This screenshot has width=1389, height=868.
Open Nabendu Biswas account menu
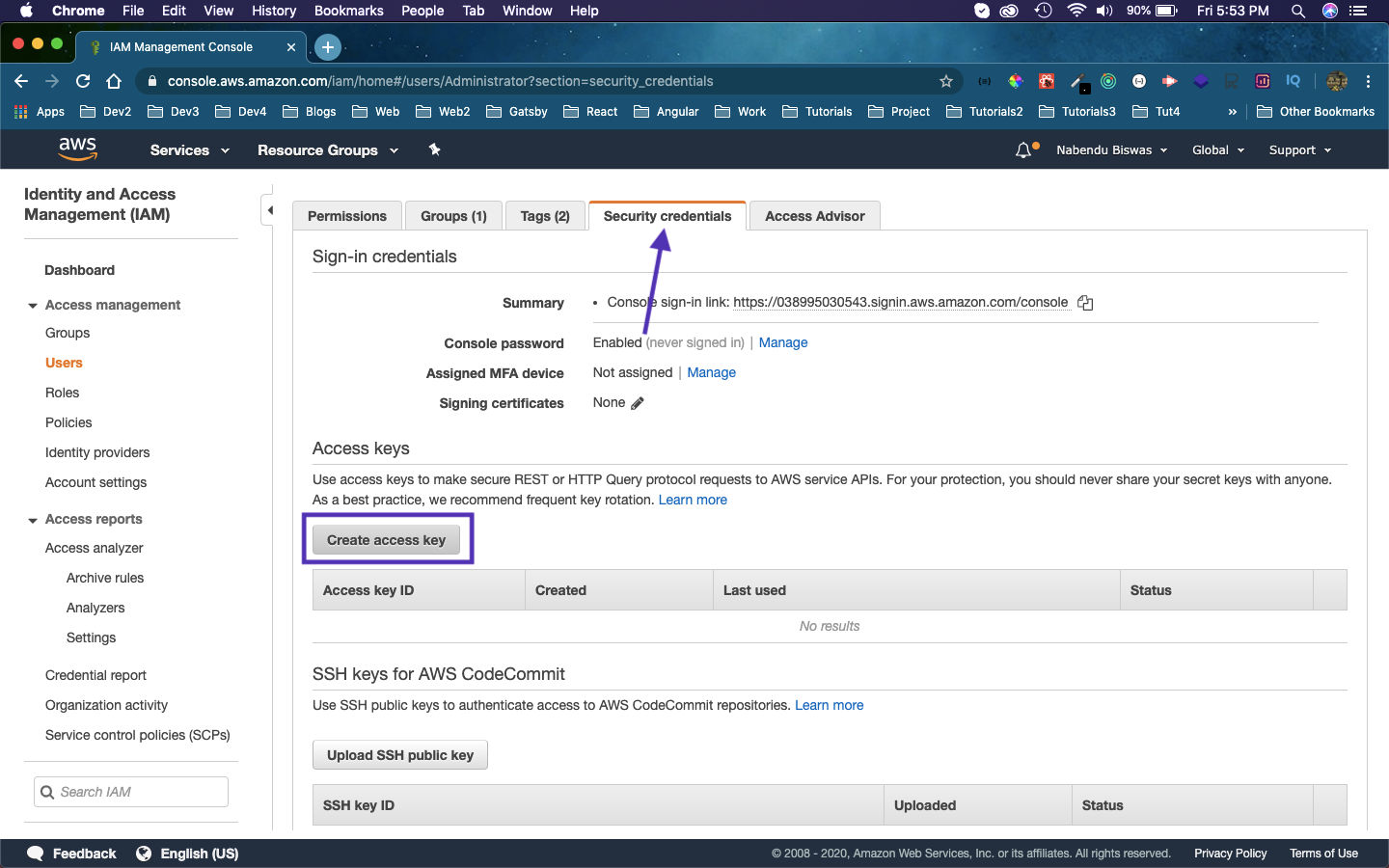point(1111,150)
